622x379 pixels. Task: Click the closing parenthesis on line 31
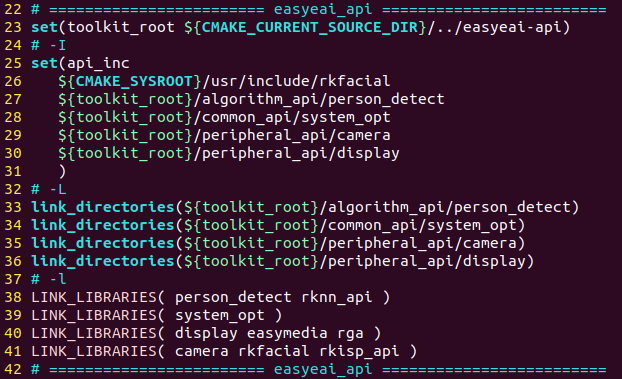62,171
